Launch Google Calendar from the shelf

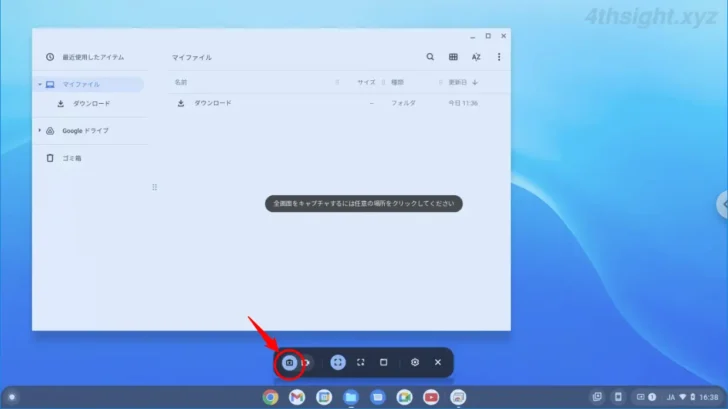[324, 397]
